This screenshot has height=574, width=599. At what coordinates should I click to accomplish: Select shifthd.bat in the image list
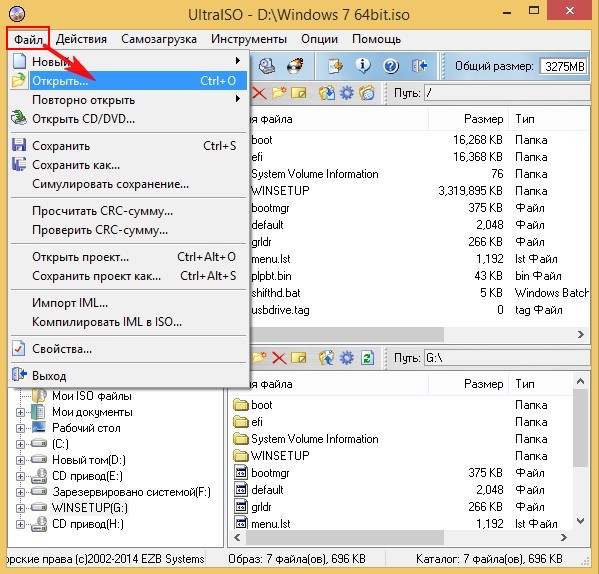[x=275, y=293]
